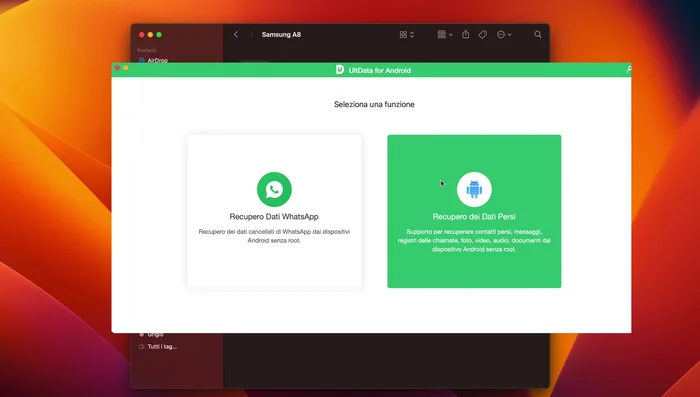Screen dimensions: 700x397
Task: Click the Finder tags icon
Action: (483, 34)
